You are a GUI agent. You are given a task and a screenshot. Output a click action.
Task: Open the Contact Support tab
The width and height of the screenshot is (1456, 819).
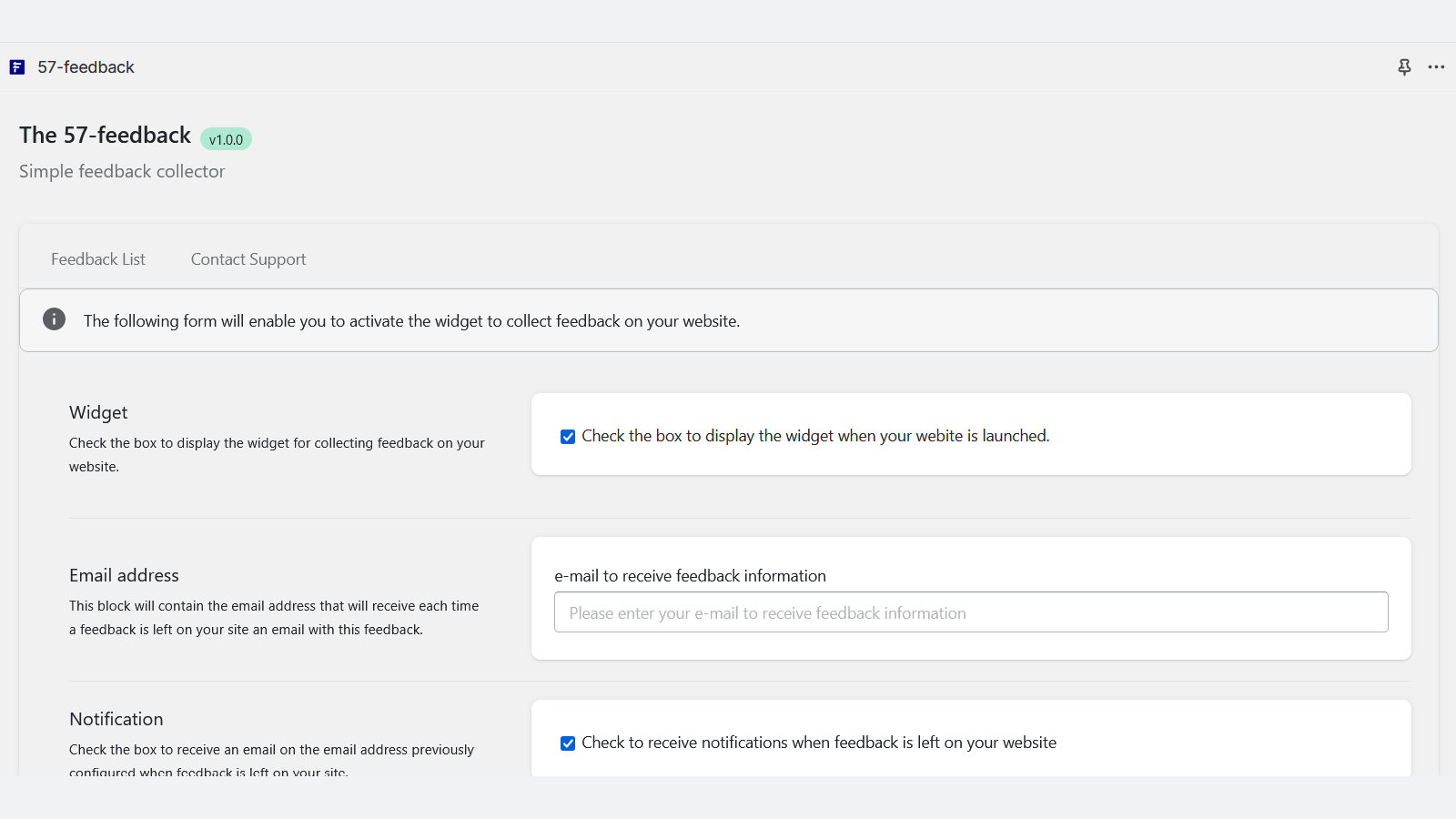click(x=248, y=259)
